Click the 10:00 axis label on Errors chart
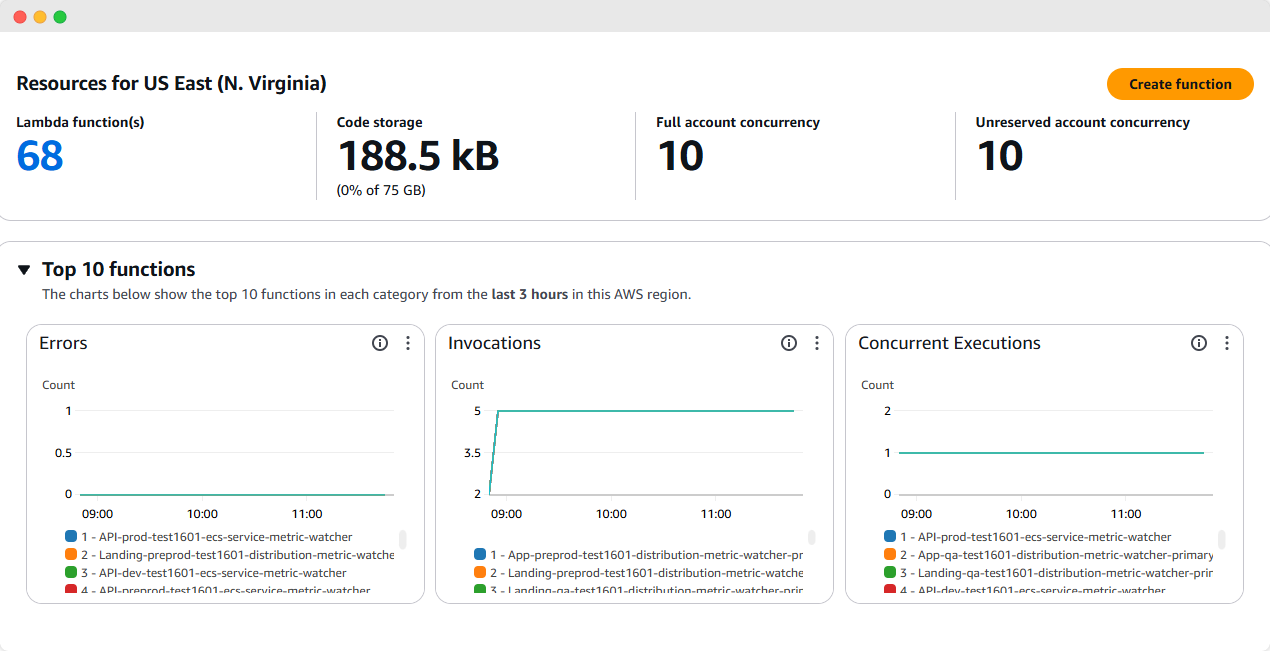 point(202,514)
